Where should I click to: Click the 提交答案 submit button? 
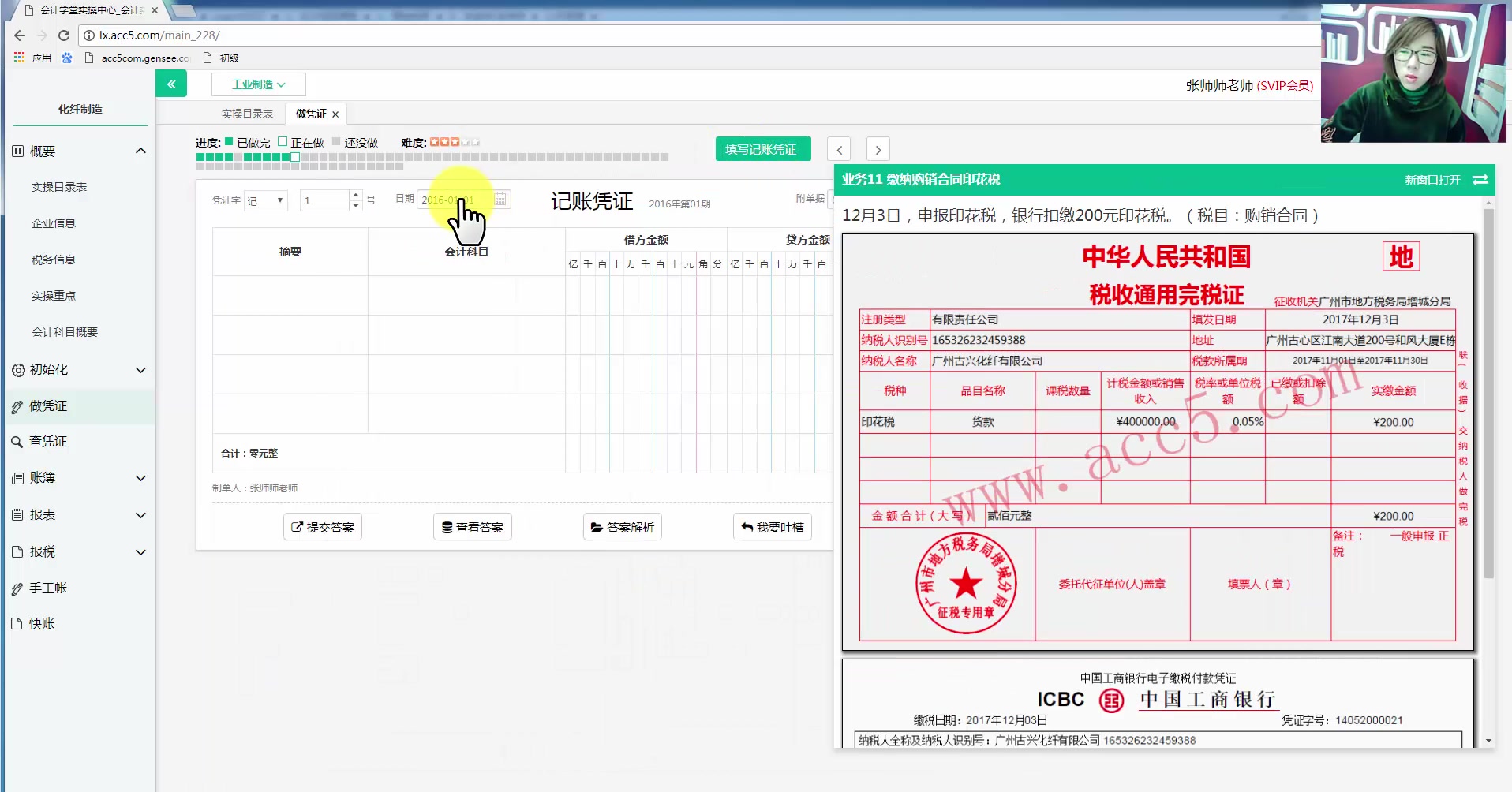(322, 526)
